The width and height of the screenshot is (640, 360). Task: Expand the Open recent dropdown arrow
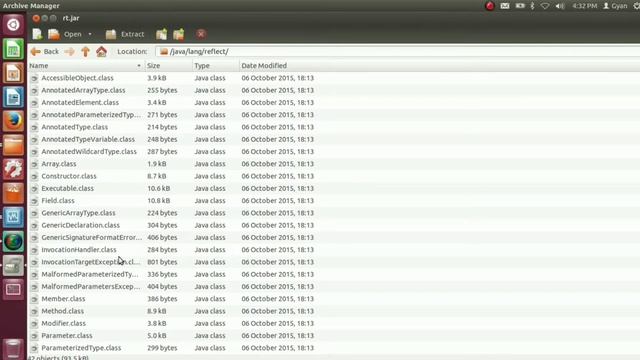pyautogui.click(x=90, y=34)
